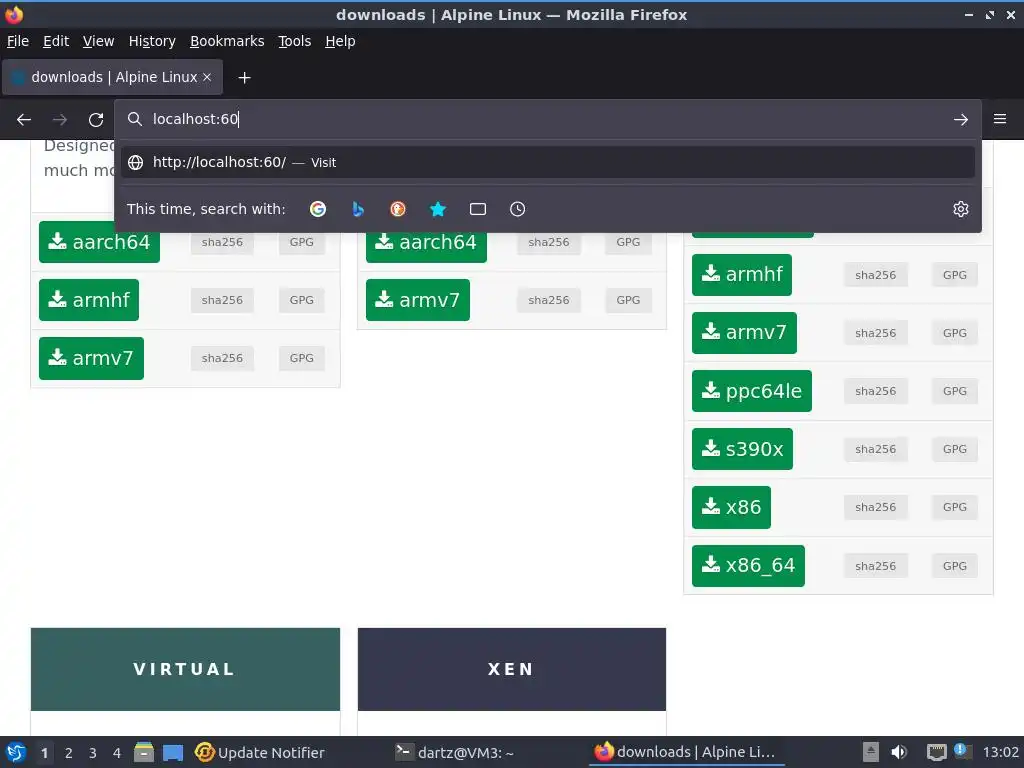Click the go arrow in address bar
The height and width of the screenshot is (768, 1024).
(x=961, y=120)
